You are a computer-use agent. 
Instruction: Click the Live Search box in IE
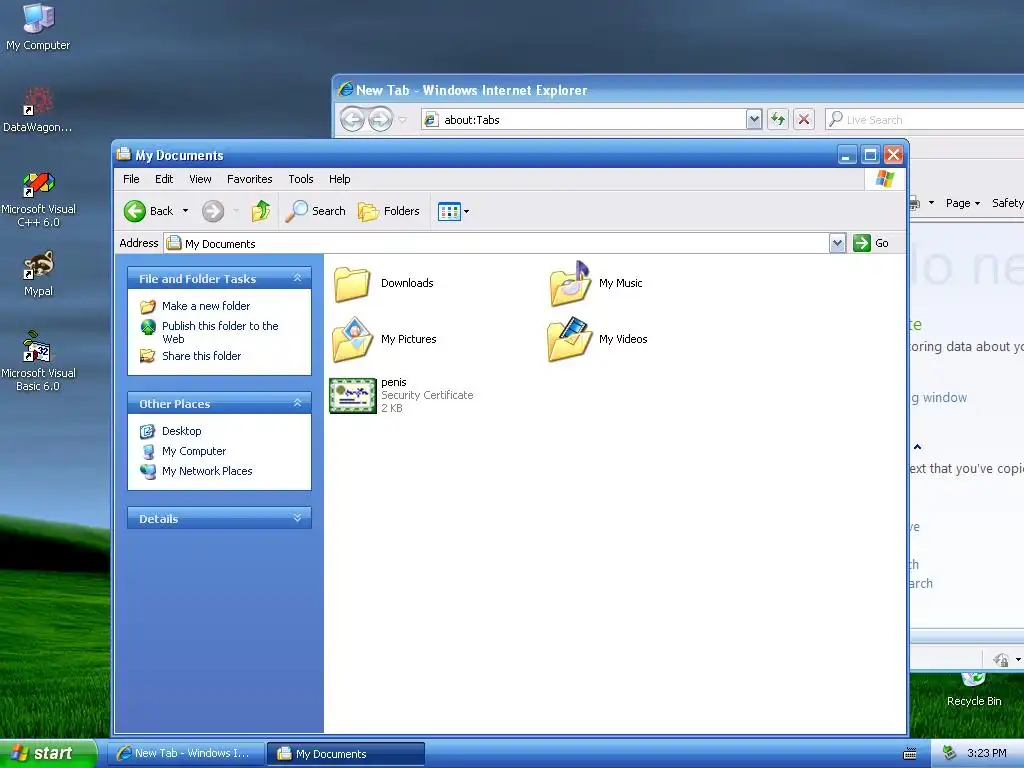point(925,120)
